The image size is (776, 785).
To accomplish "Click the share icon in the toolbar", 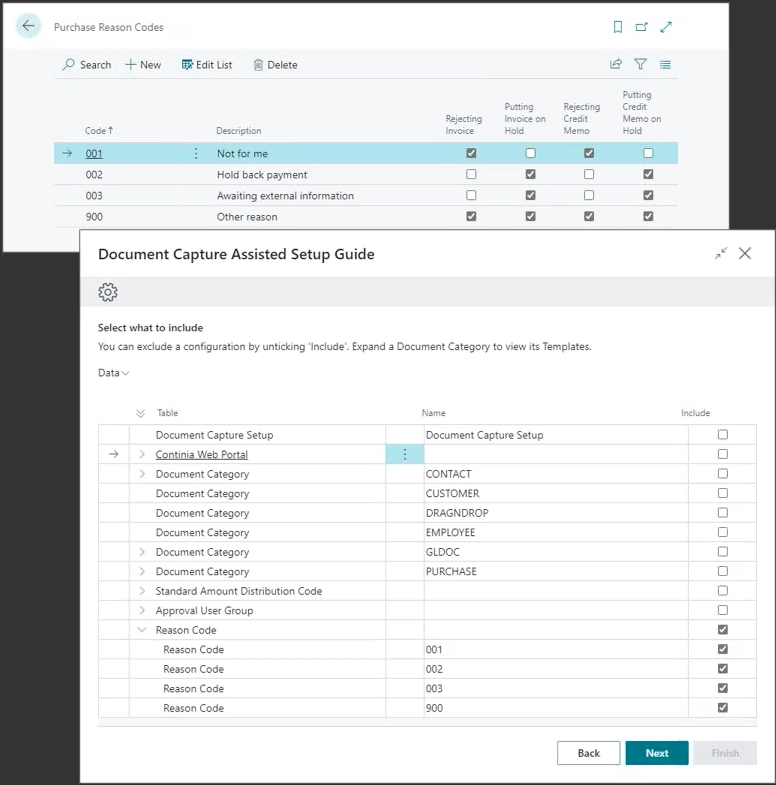I will coord(616,65).
